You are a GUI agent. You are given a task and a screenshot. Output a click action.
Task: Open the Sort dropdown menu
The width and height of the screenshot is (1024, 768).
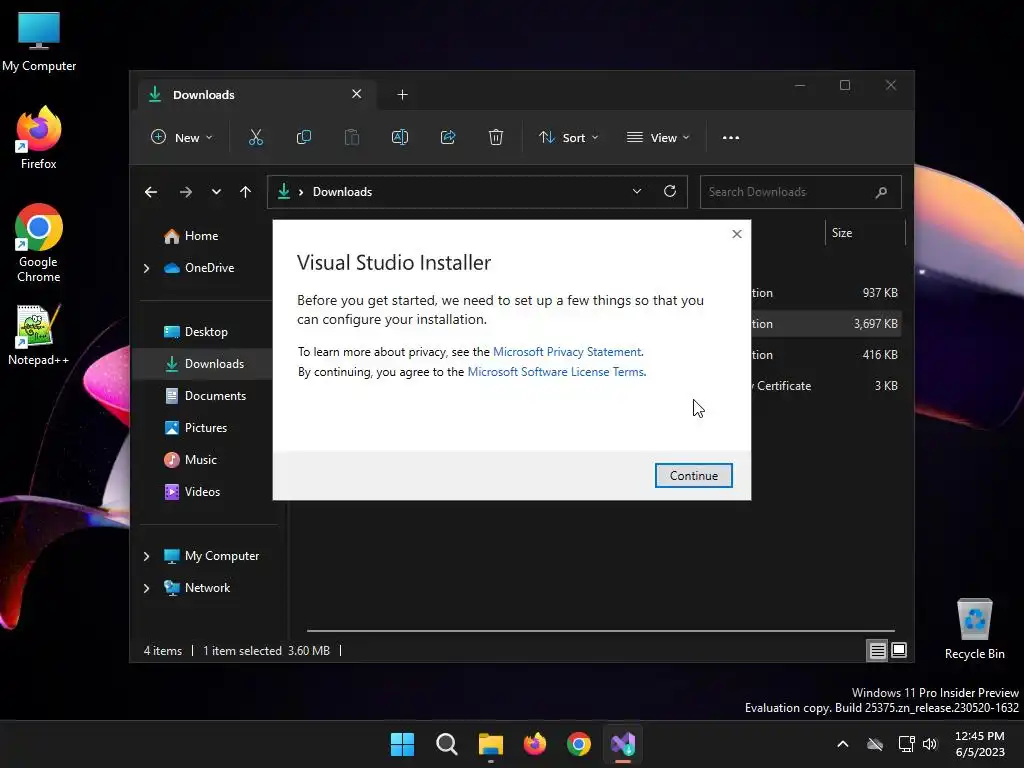pyautogui.click(x=568, y=137)
